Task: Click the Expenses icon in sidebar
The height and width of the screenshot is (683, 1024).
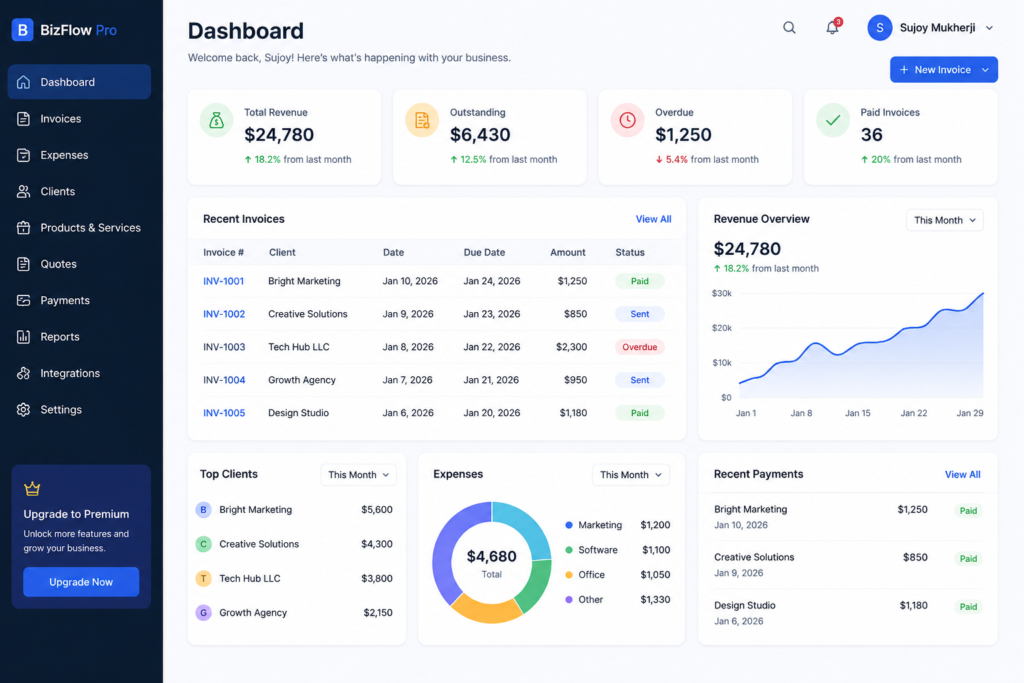Action: (24, 155)
